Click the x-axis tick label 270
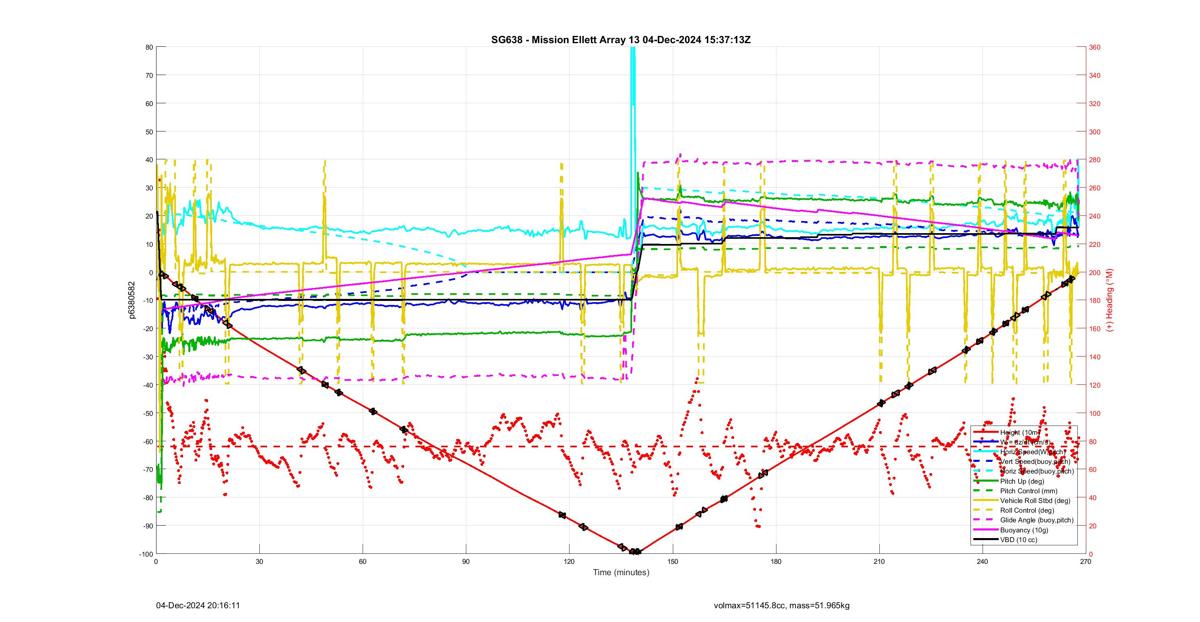The image size is (1200, 622). coord(1085,562)
